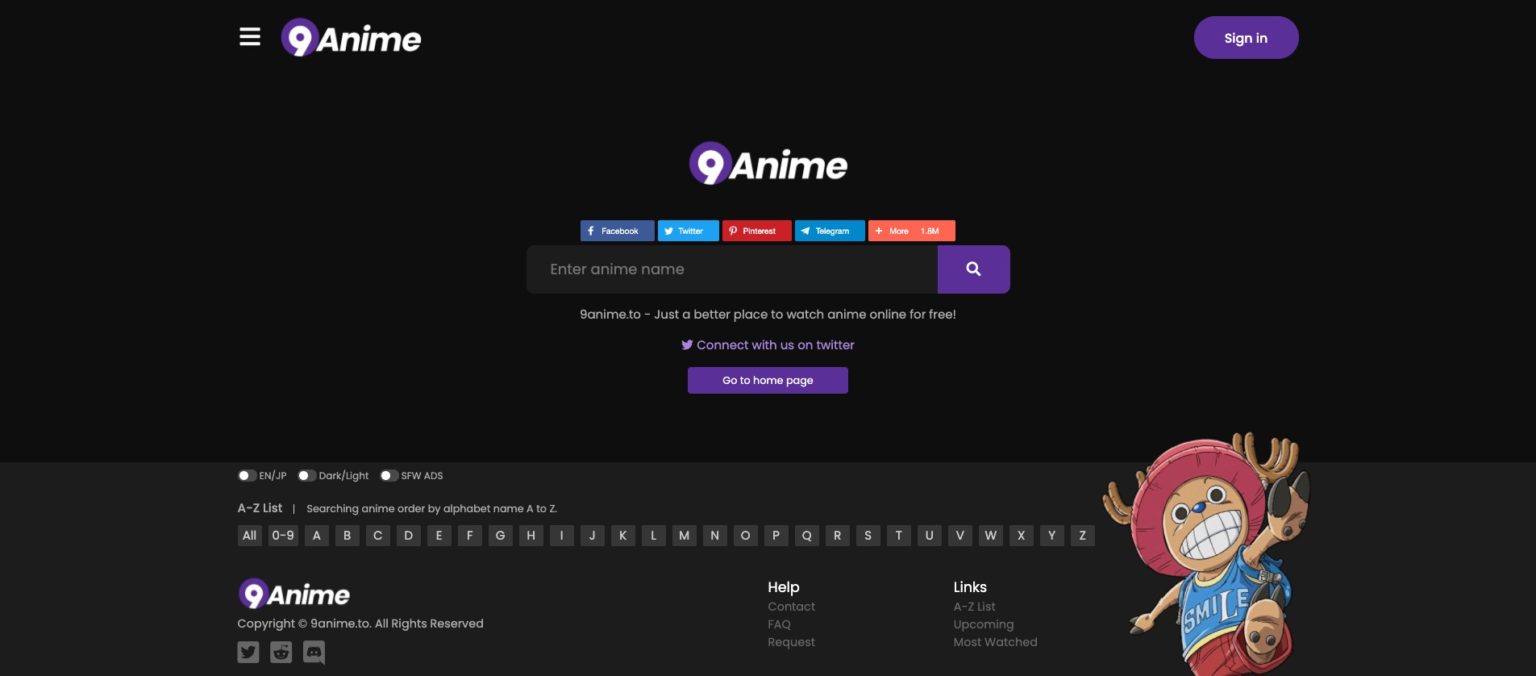Join the Discord via the footer icon

tap(313, 651)
